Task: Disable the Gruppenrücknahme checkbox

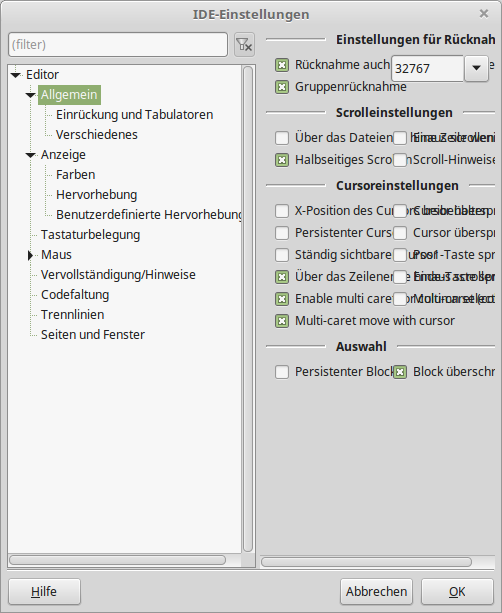Action: 282,87
